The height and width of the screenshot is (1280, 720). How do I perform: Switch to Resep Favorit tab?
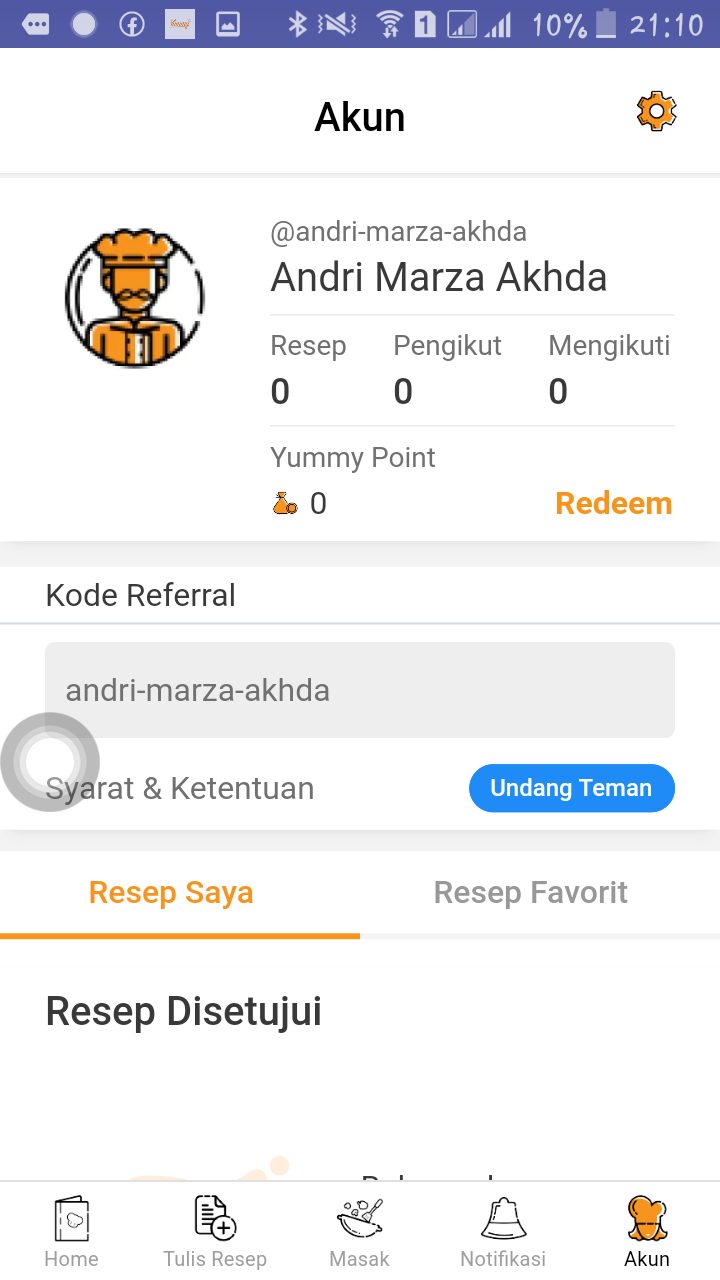coord(530,892)
